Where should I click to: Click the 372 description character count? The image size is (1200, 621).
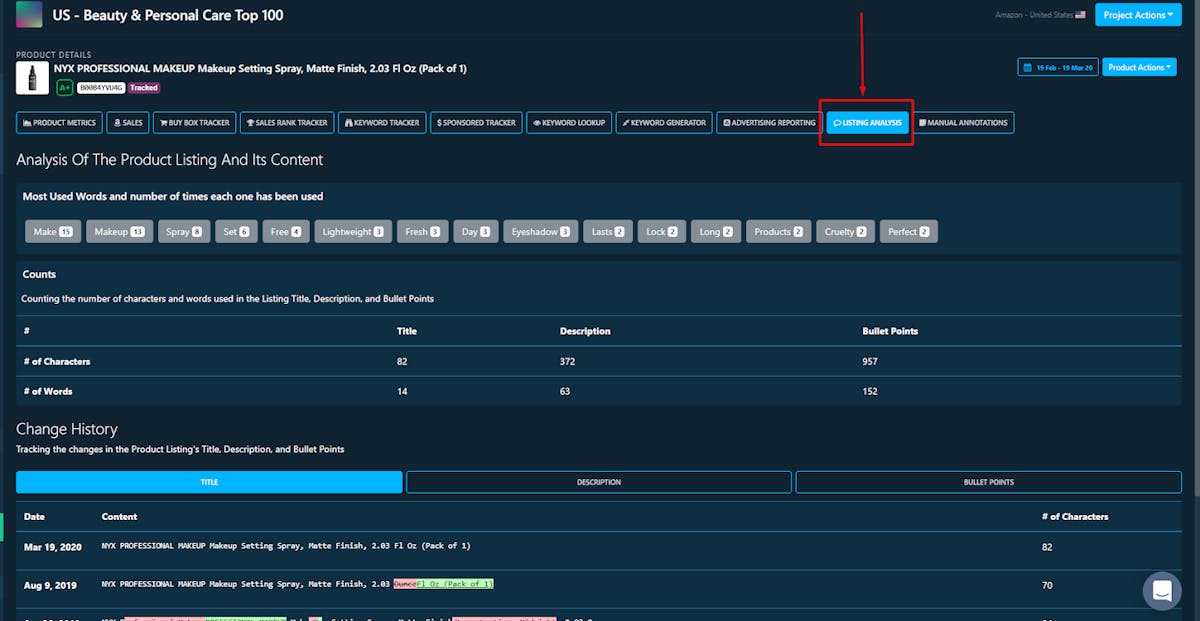tap(567, 361)
